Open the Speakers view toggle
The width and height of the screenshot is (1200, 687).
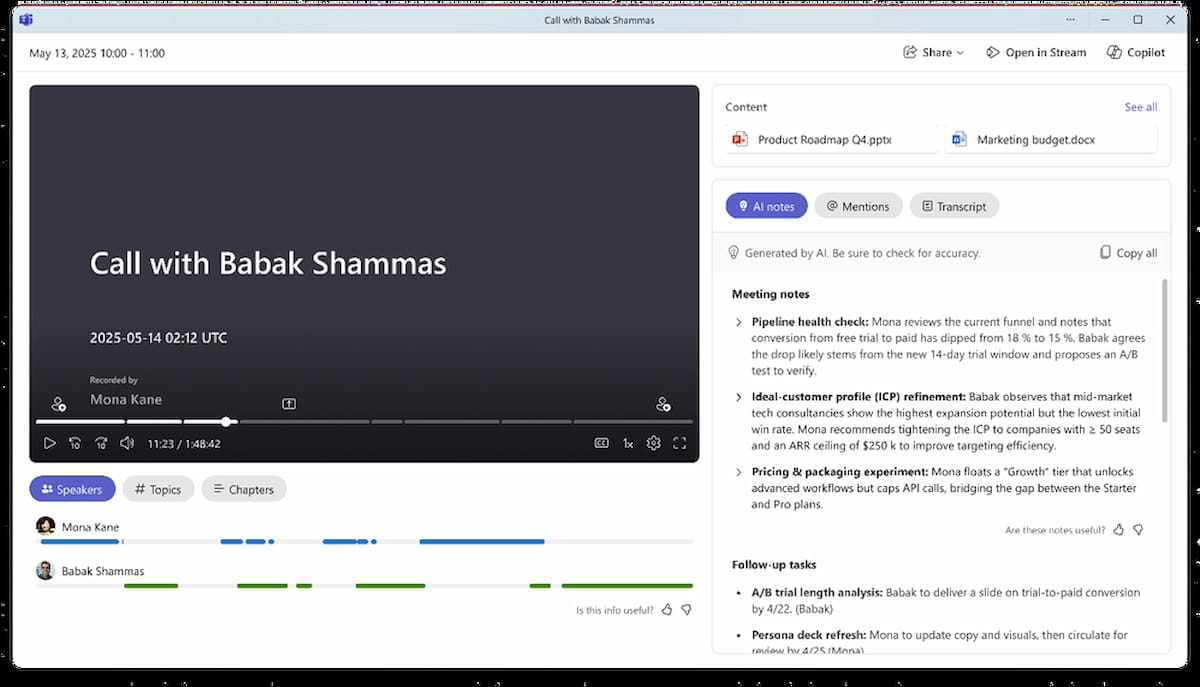tap(72, 489)
